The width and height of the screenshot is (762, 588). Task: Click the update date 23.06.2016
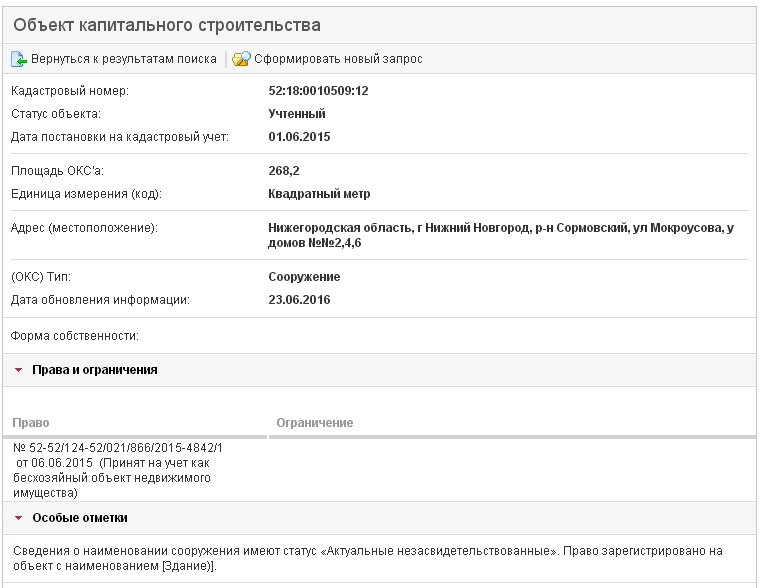click(x=299, y=299)
